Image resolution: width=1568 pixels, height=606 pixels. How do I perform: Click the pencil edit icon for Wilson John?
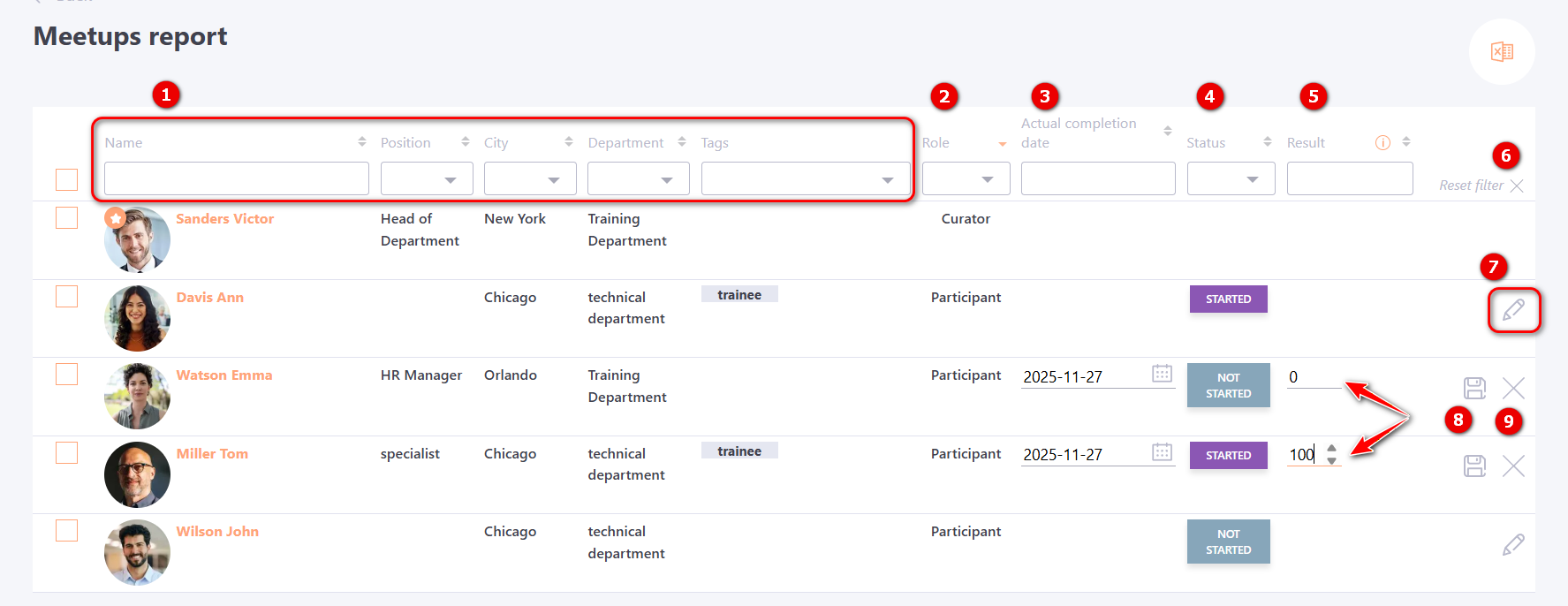click(x=1513, y=544)
